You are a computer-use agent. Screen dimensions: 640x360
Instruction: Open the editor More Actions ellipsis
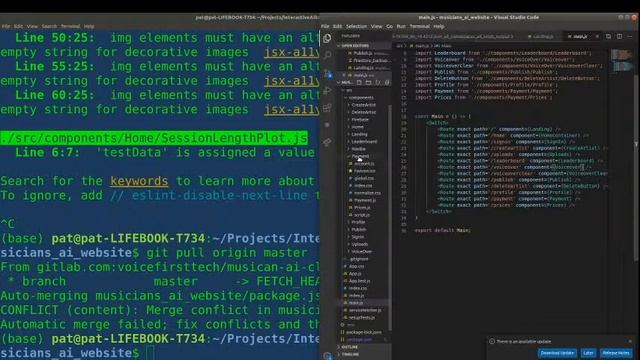pos(630,36)
